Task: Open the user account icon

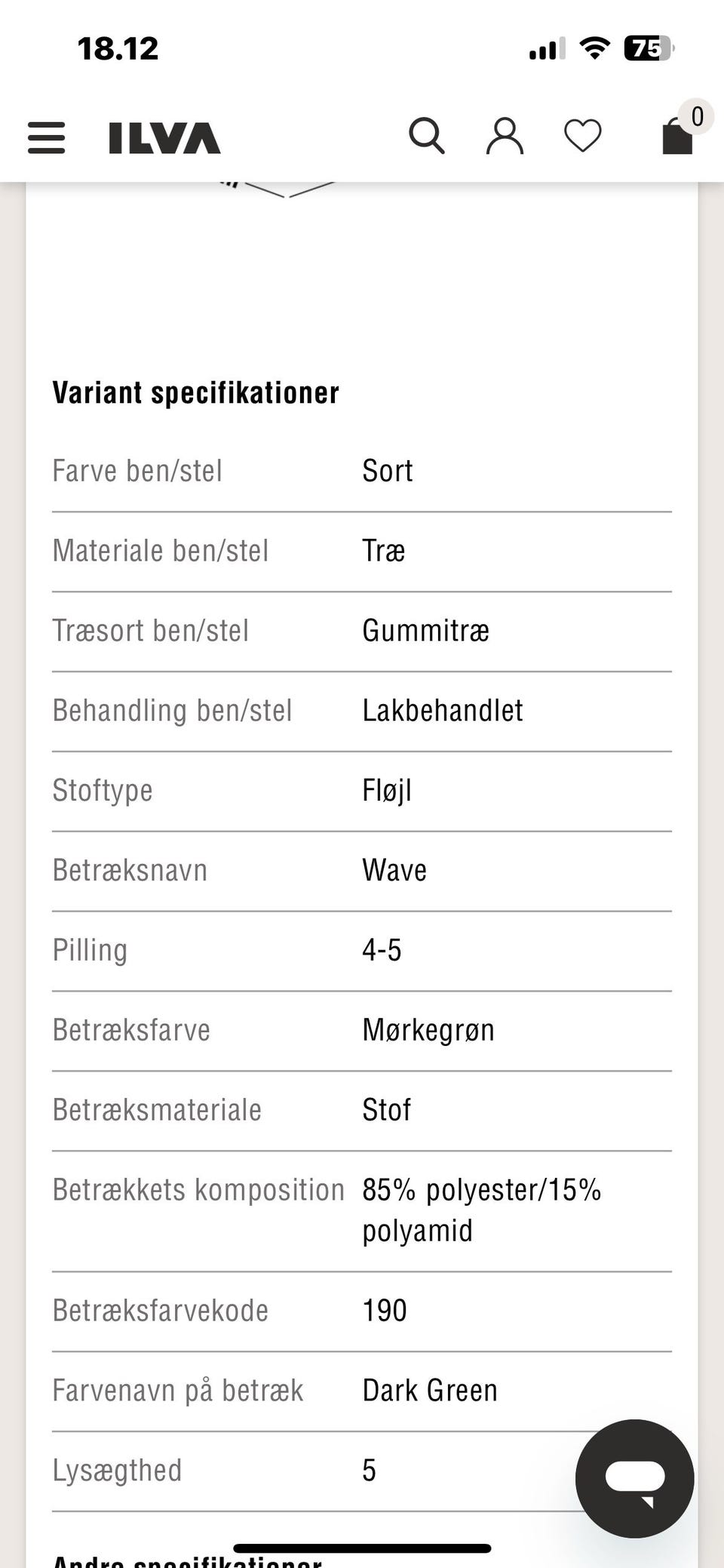Action: click(505, 137)
